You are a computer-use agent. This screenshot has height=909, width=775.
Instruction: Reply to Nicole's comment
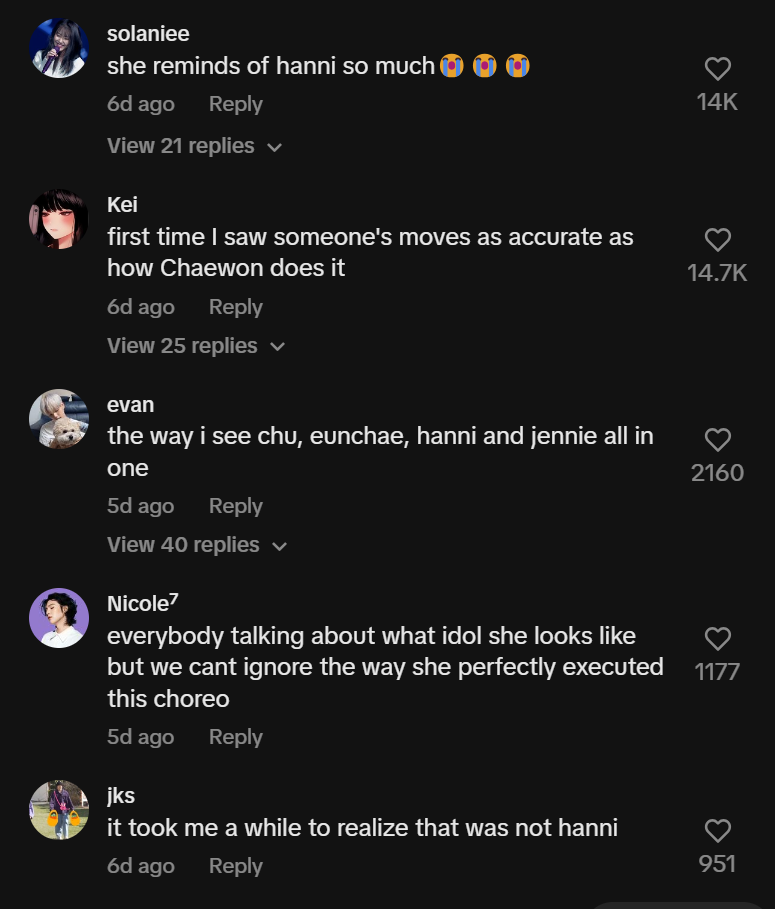(x=235, y=737)
